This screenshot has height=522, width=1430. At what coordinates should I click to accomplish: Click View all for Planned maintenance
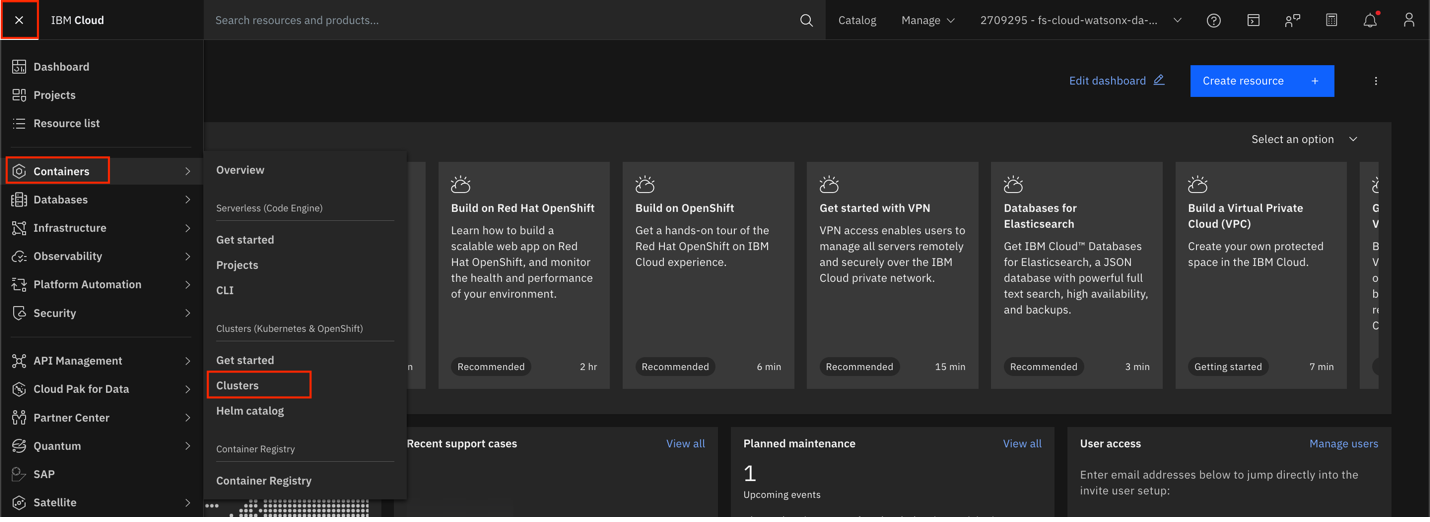tap(1021, 443)
